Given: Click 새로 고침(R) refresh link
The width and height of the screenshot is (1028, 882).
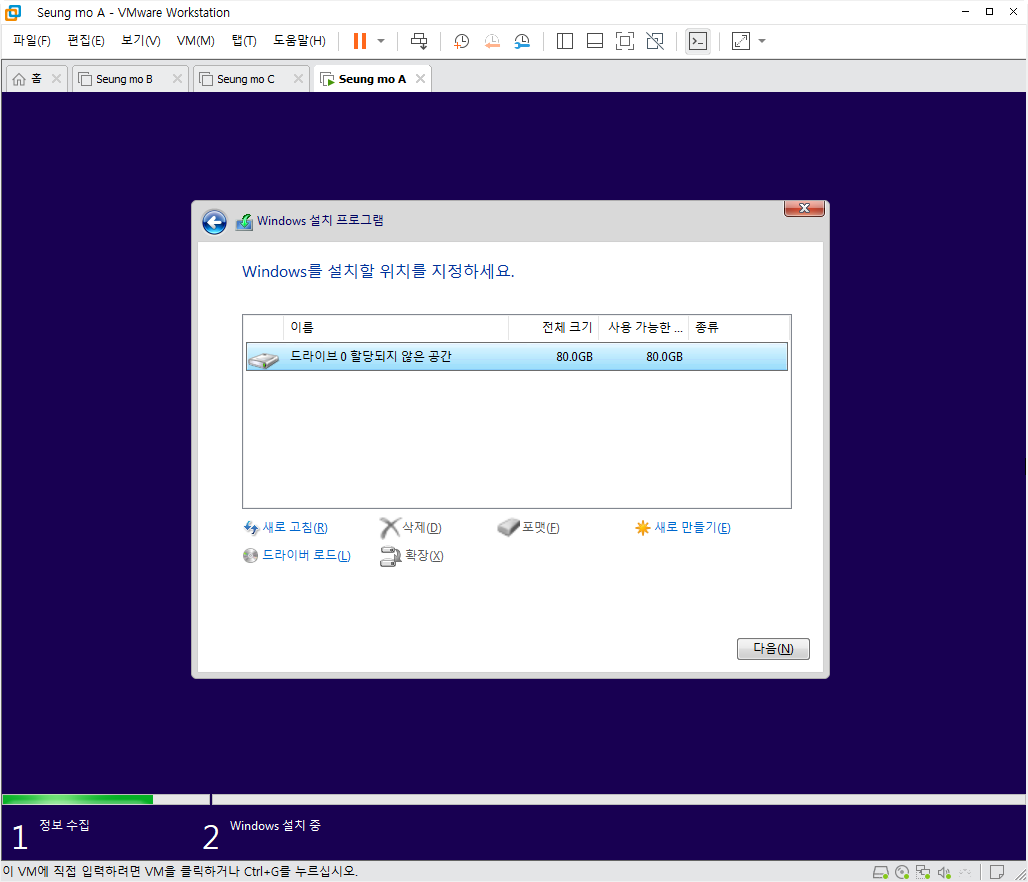Looking at the screenshot, I should click(x=295, y=527).
